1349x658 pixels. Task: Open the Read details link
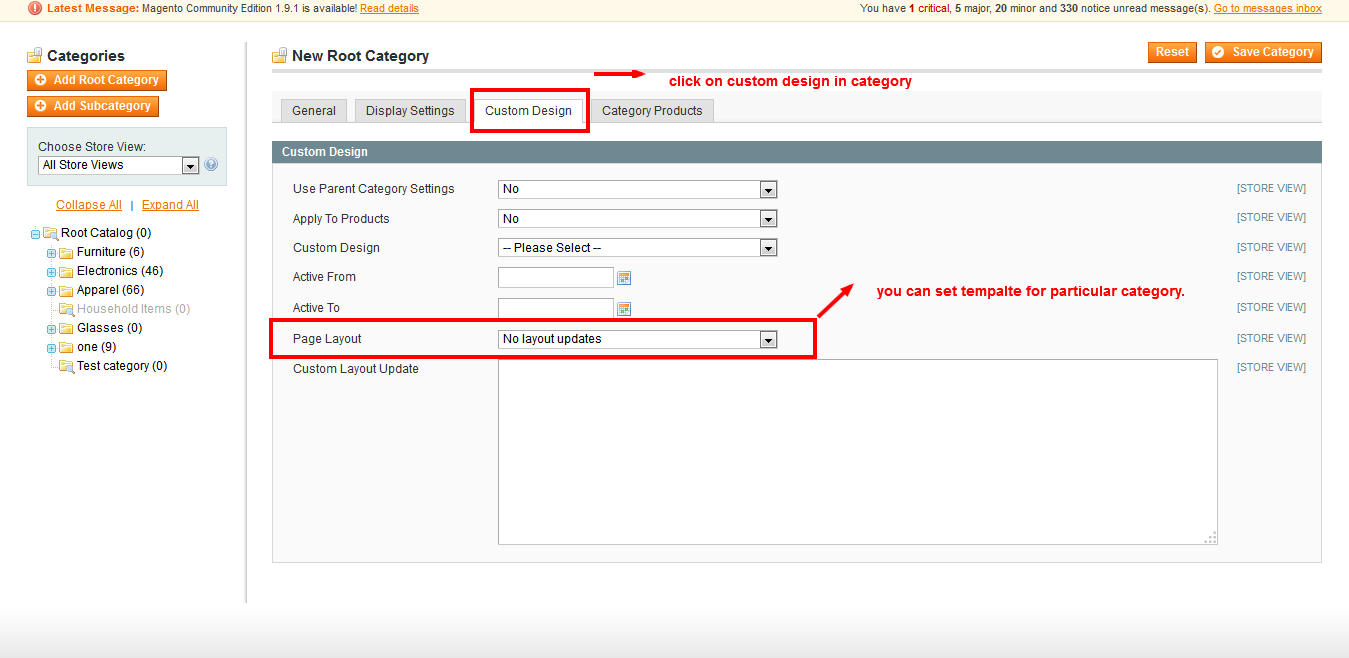389,8
